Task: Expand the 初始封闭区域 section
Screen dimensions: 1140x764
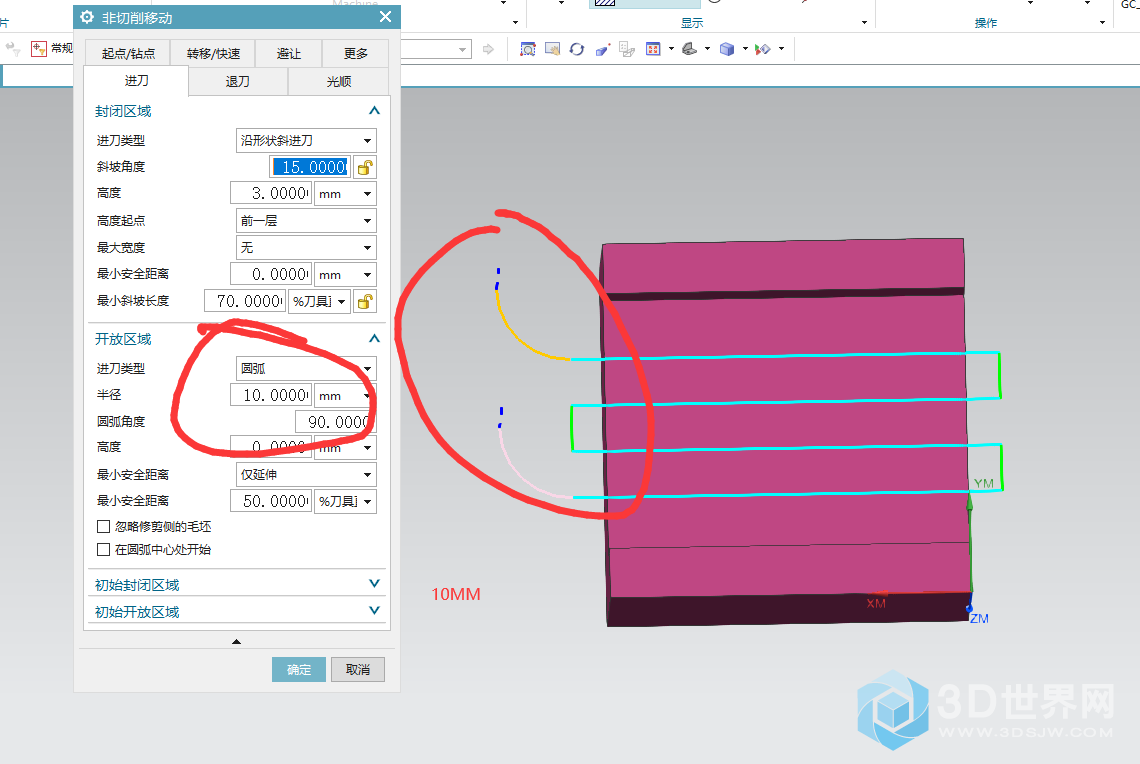Action: coord(374,584)
